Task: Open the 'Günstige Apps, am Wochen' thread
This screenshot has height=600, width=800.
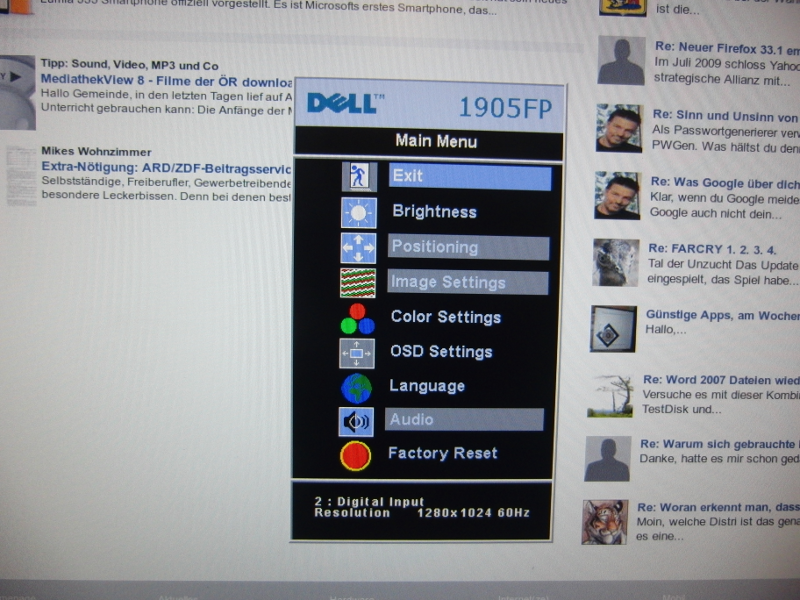Action: click(722, 315)
